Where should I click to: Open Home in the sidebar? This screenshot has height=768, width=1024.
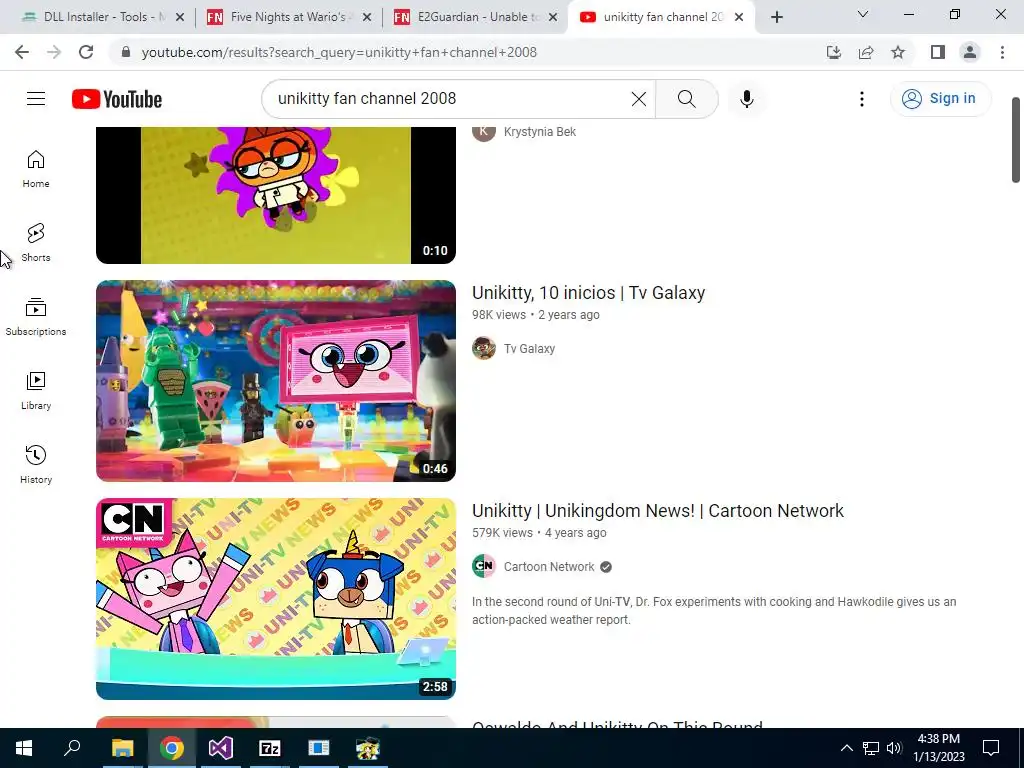(36, 169)
